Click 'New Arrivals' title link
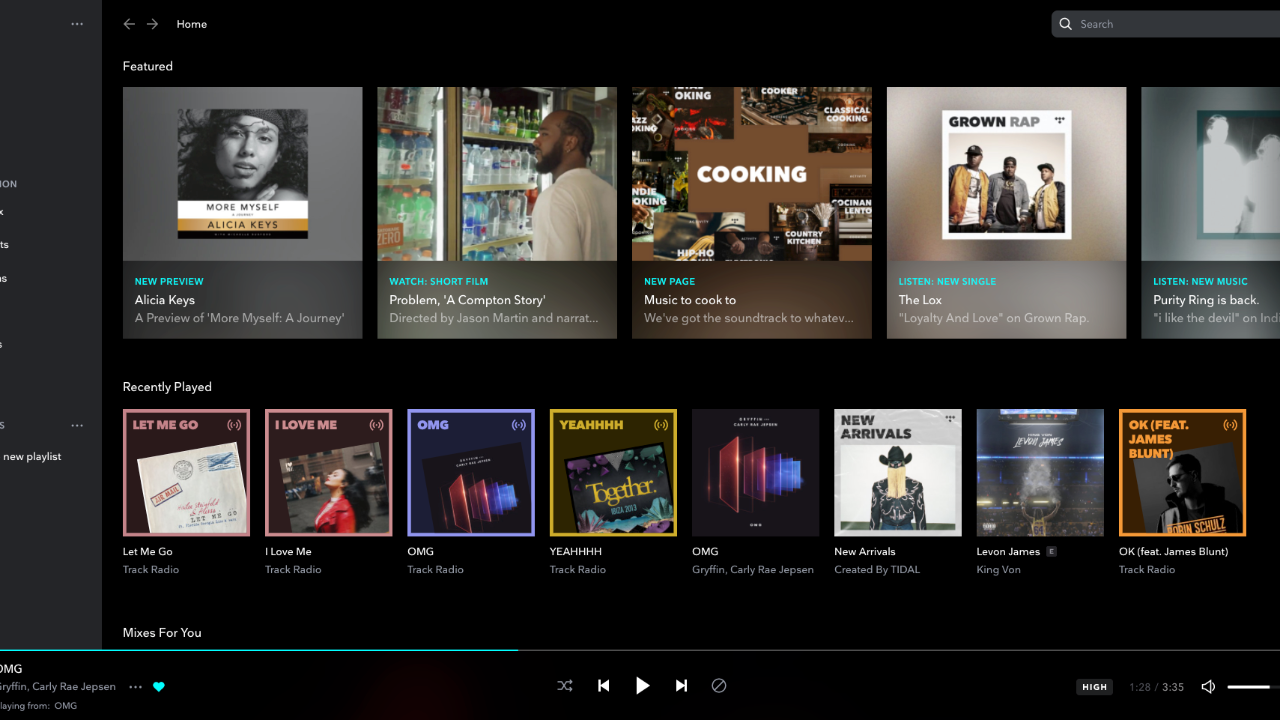The width and height of the screenshot is (1280, 720). coord(865,551)
